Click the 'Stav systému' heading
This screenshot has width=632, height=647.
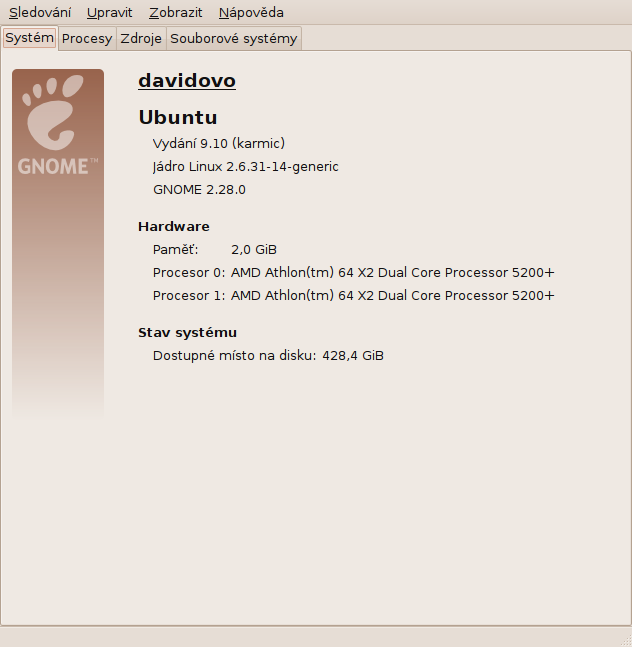(187, 333)
